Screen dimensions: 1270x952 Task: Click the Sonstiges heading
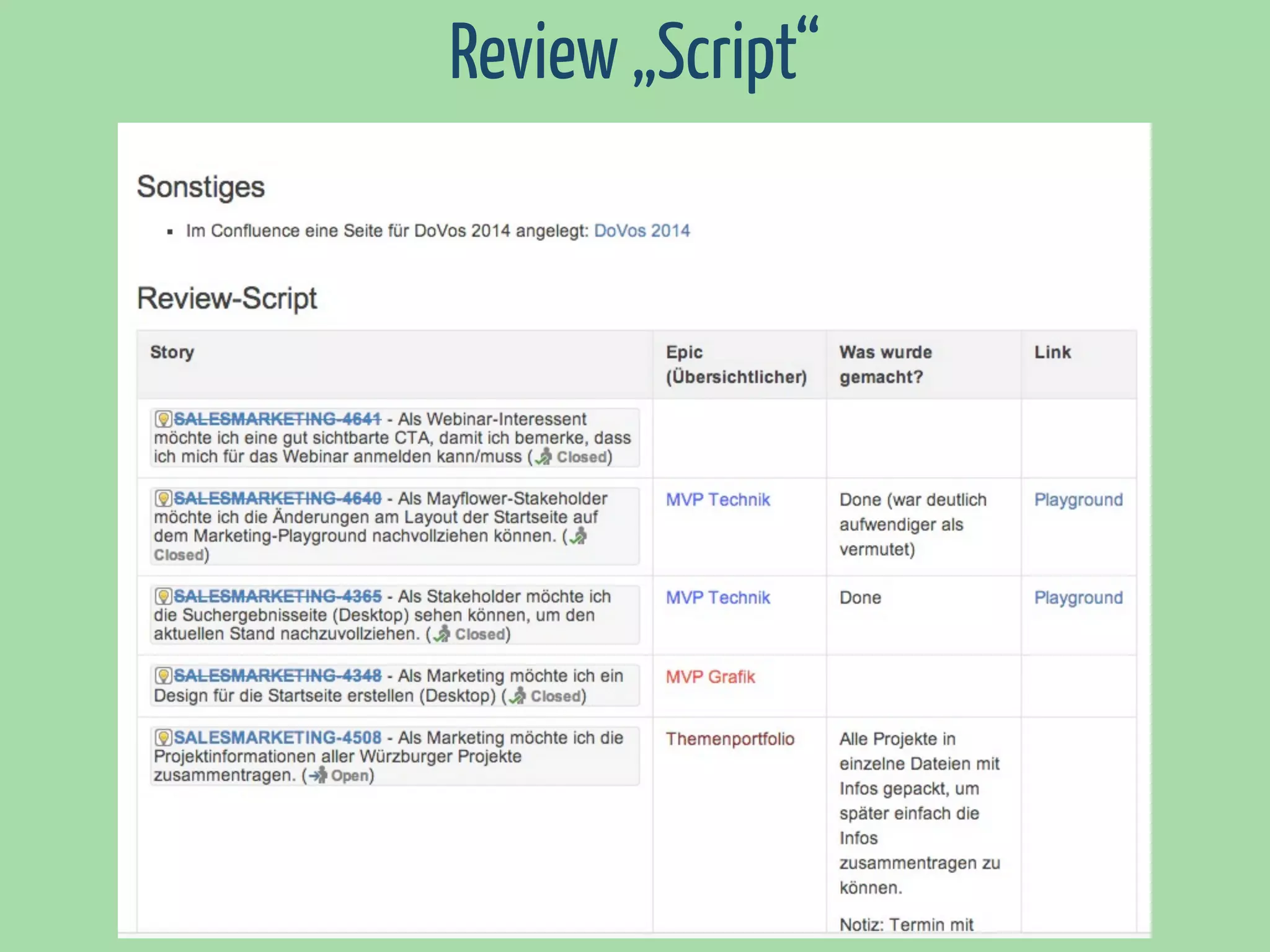(201, 187)
